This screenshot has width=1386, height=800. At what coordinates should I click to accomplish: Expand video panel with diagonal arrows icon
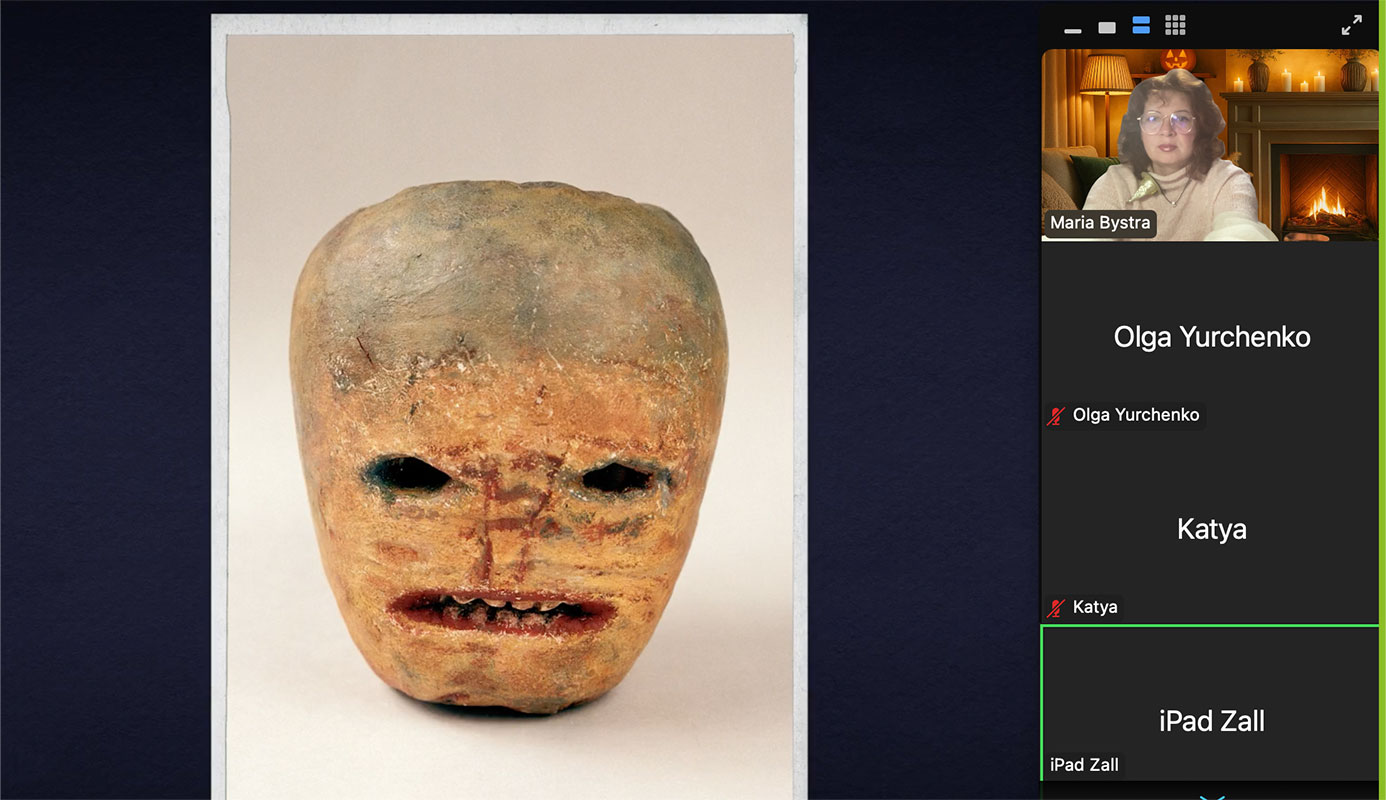(1351, 26)
